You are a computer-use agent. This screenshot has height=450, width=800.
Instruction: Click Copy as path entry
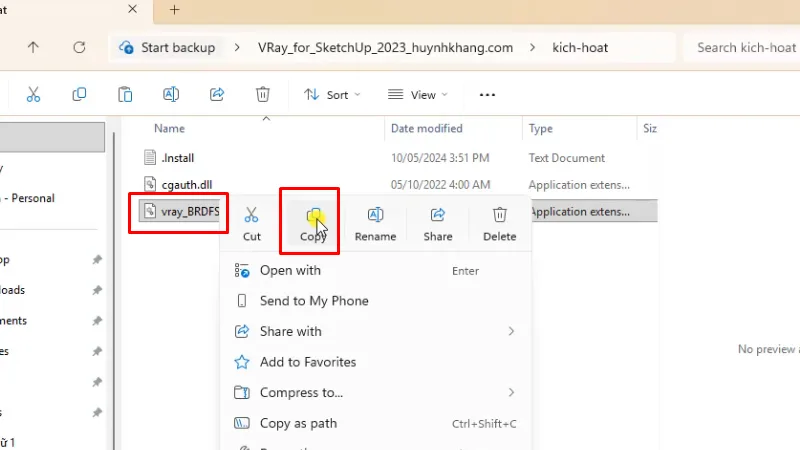coord(376,423)
